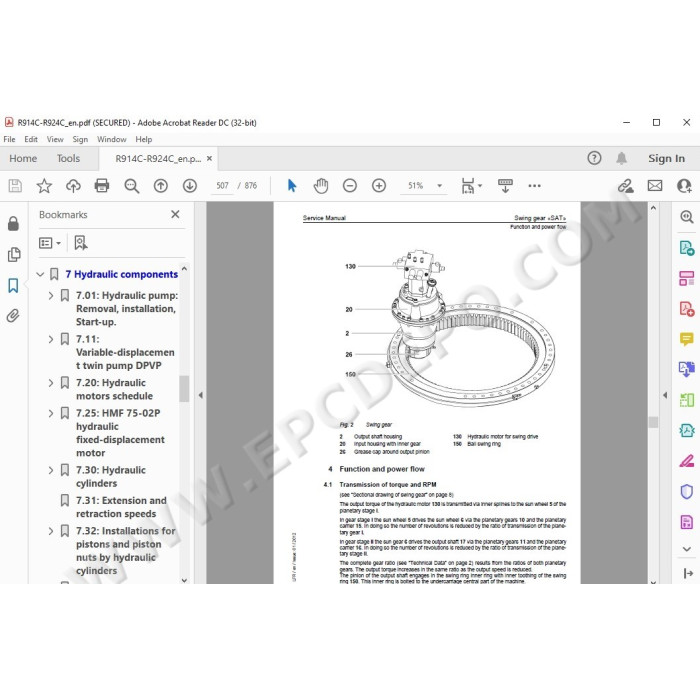
Task: Share a link to the file
Action: (x=625, y=186)
